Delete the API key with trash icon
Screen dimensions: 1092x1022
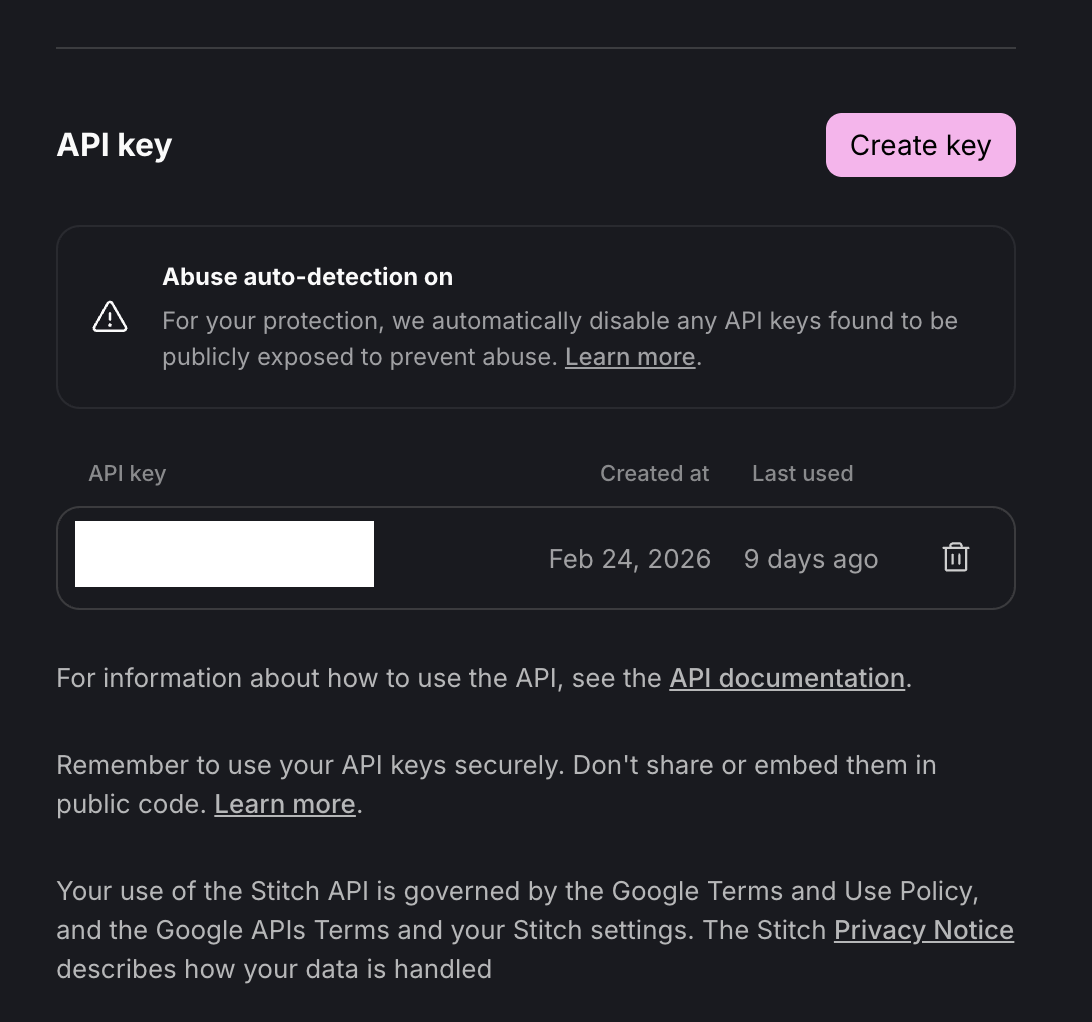tap(956, 558)
